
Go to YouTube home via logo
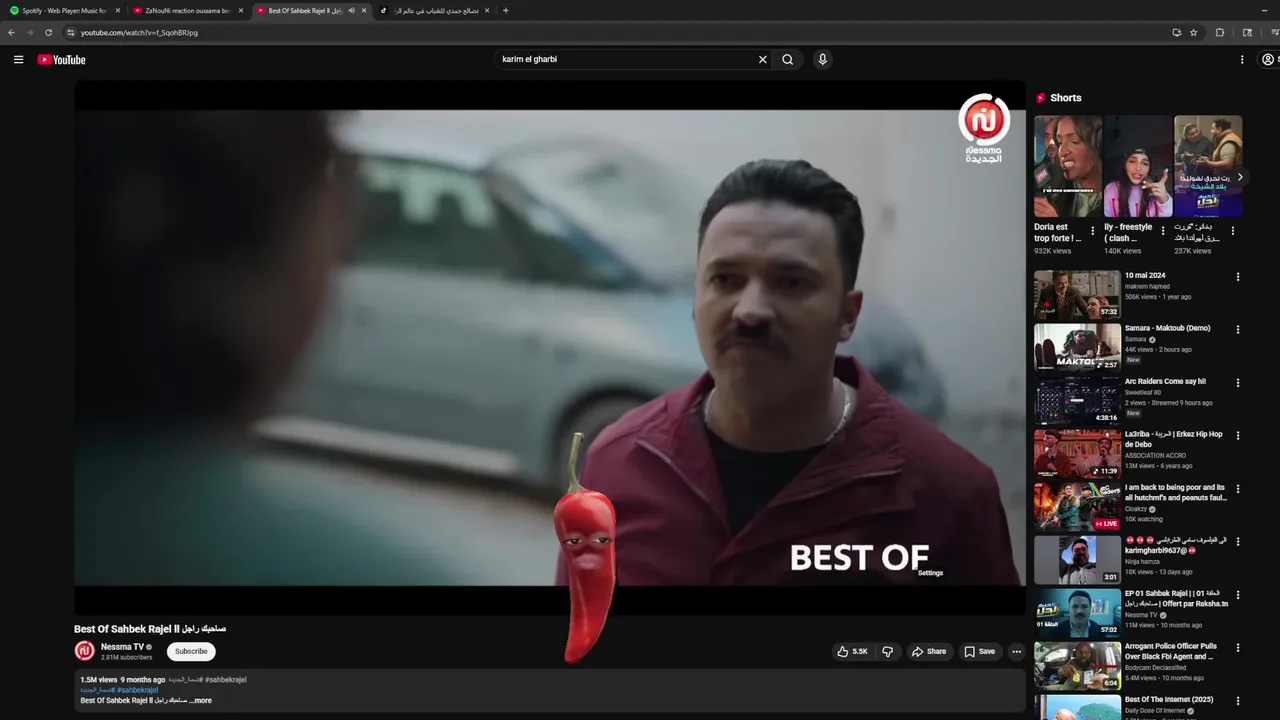tap(62, 60)
